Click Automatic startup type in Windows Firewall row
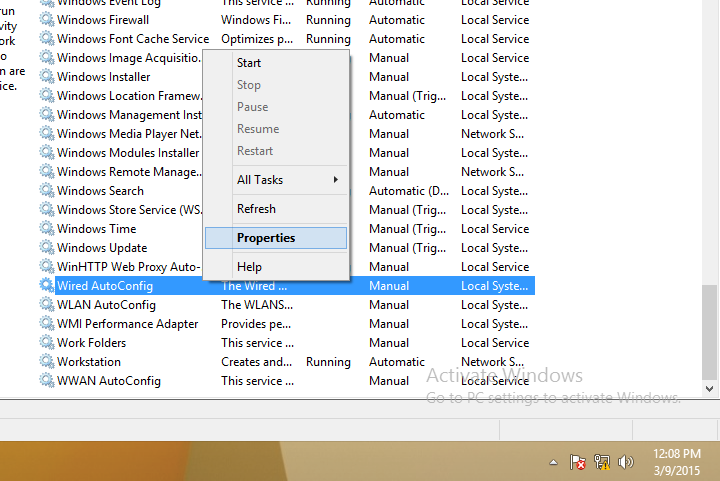 [x=397, y=20]
